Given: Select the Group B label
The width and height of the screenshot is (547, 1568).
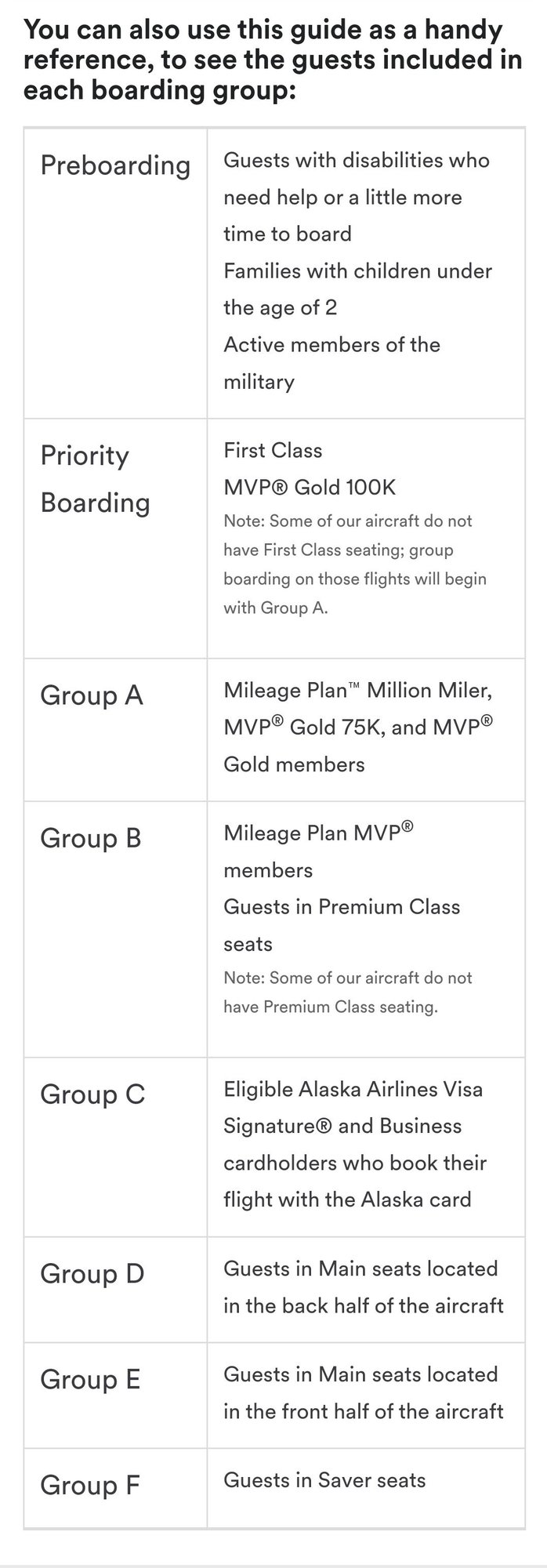Looking at the screenshot, I should (x=91, y=838).
